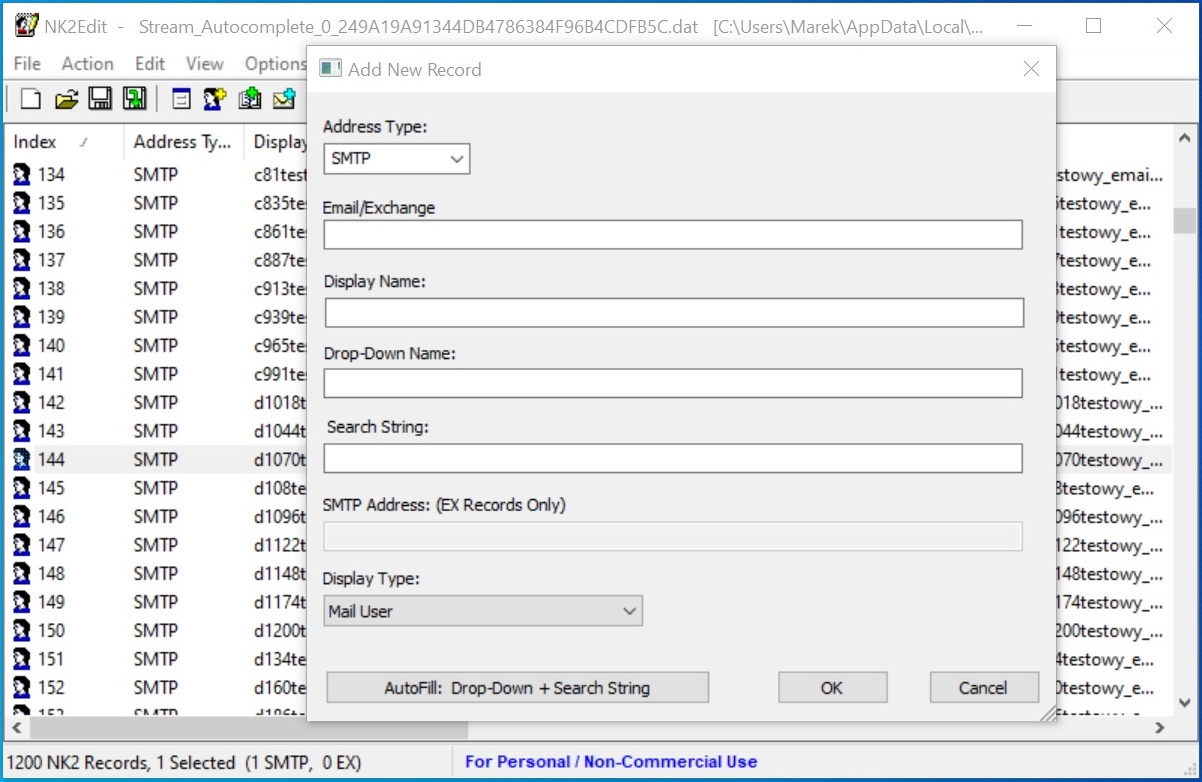Click into the Search String field
The height and width of the screenshot is (782, 1202).
pos(672,459)
